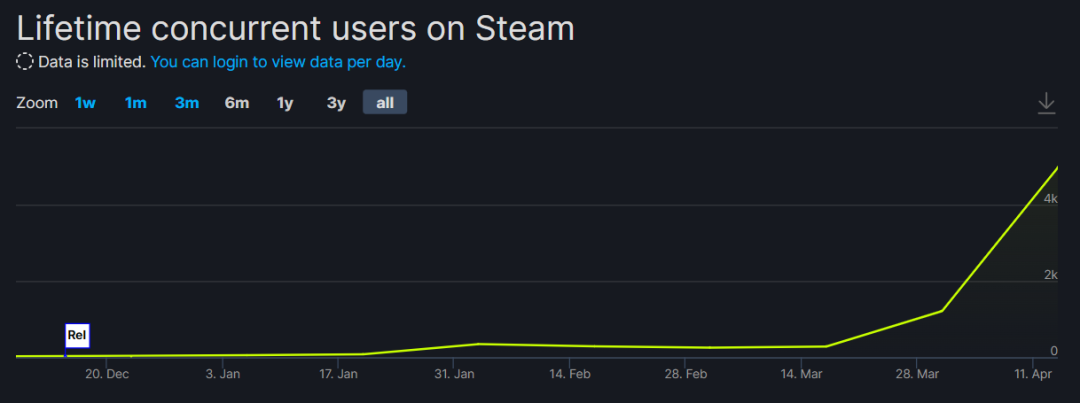This screenshot has width=1080, height=403.
Task: Select the 'all' zoom range
Action: pyautogui.click(x=385, y=103)
